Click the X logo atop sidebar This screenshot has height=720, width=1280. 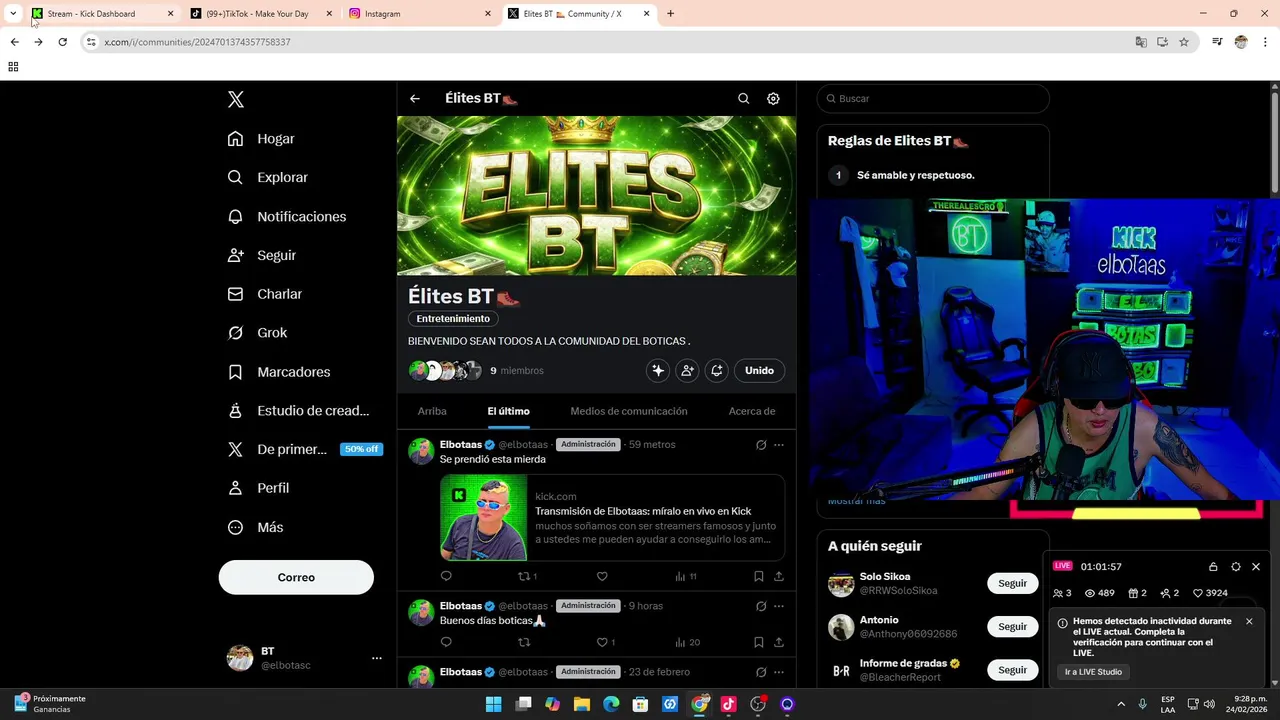235,99
